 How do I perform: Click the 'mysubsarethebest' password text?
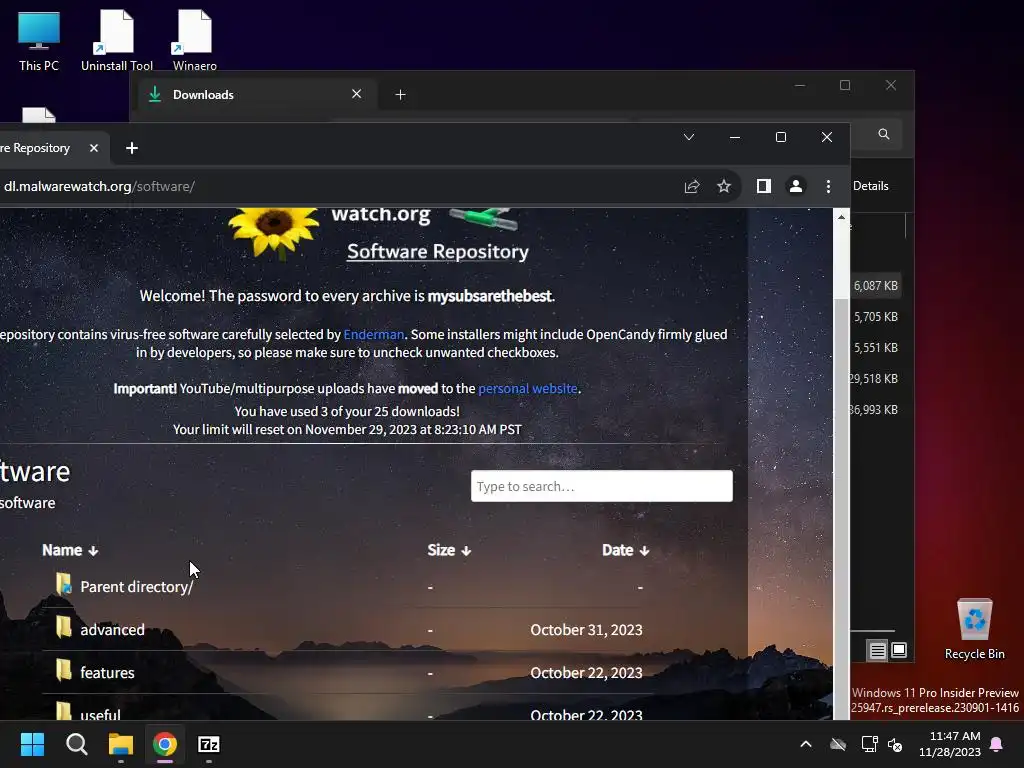pyautogui.click(x=490, y=296)
